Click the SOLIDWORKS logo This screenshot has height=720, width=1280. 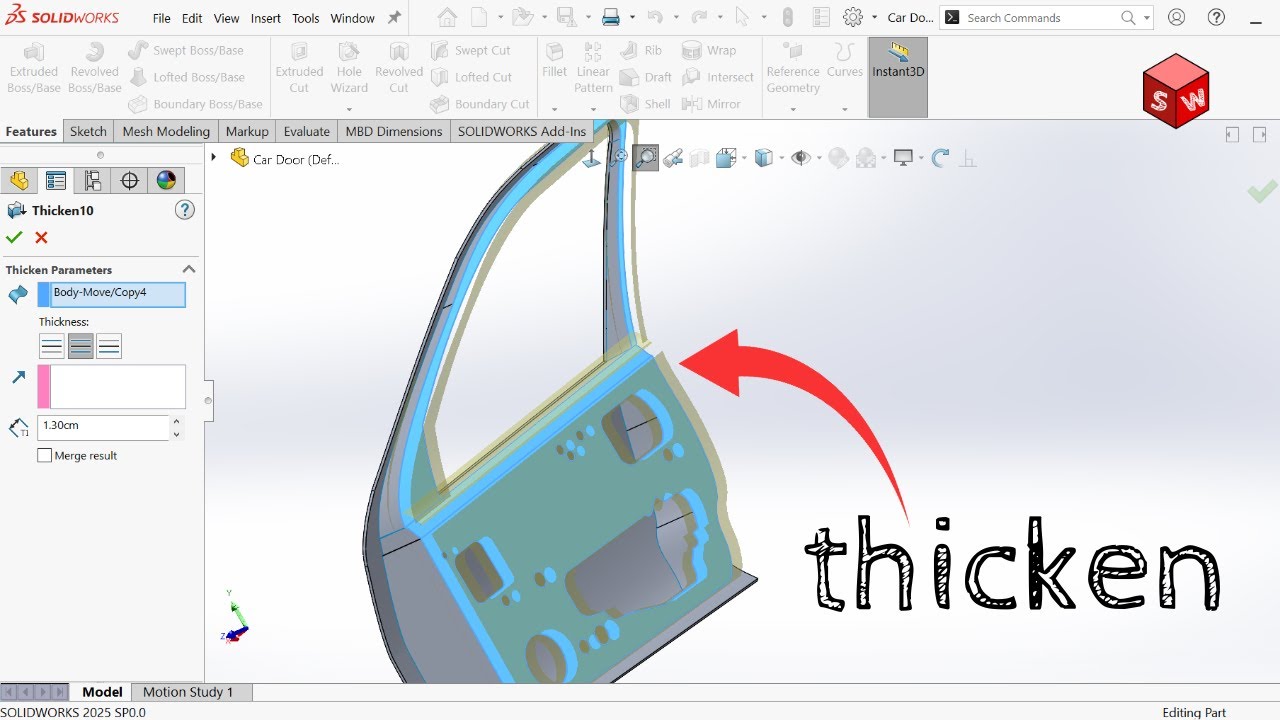tap(62, 17)
